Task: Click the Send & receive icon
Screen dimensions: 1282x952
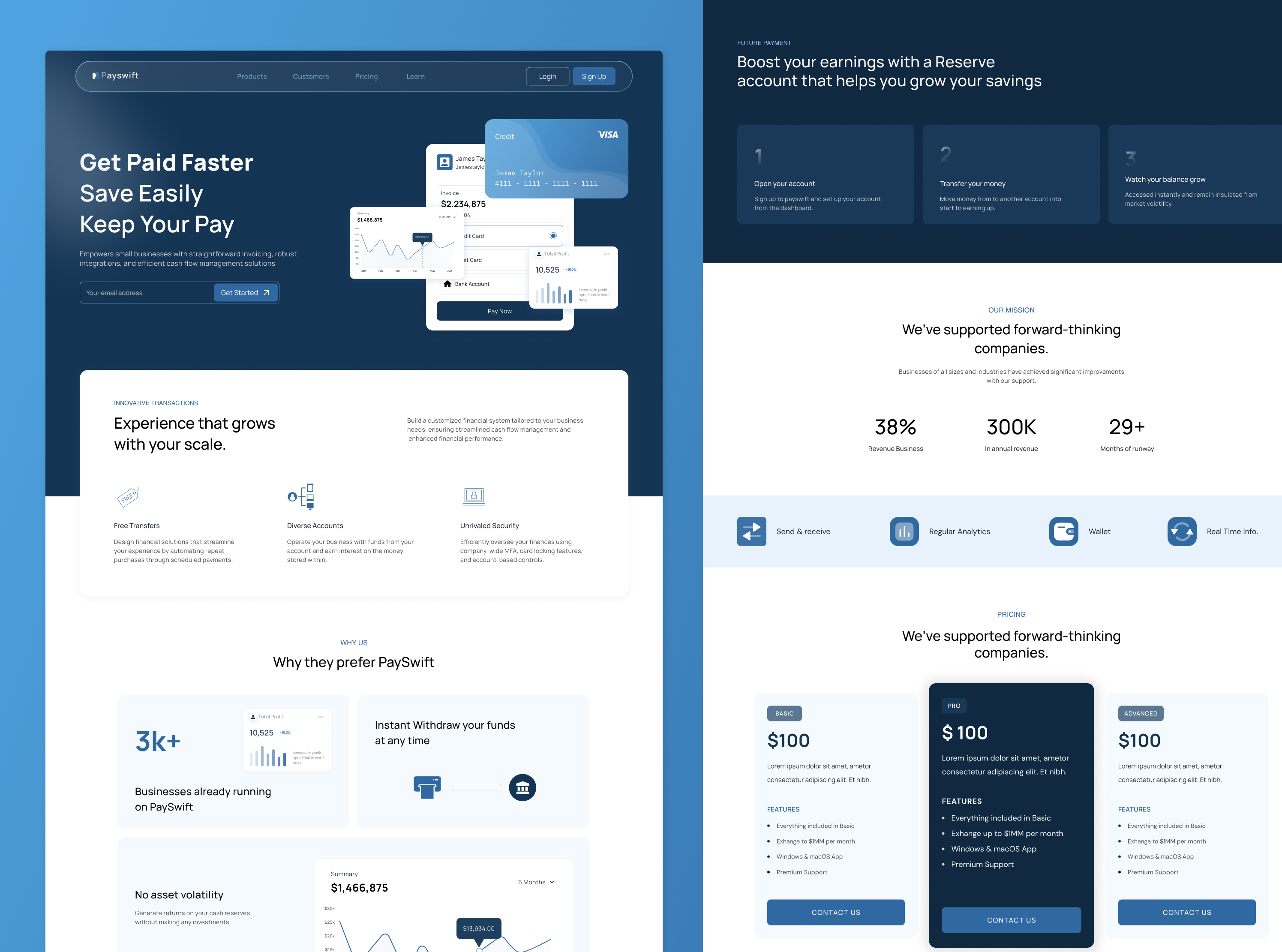Action: tap(751, 531)
